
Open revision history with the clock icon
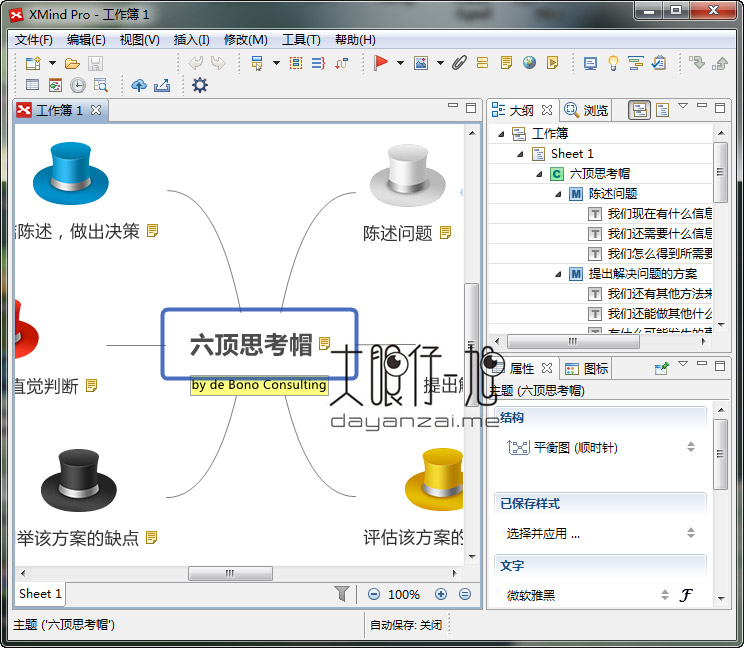click(x=78, y=85)
